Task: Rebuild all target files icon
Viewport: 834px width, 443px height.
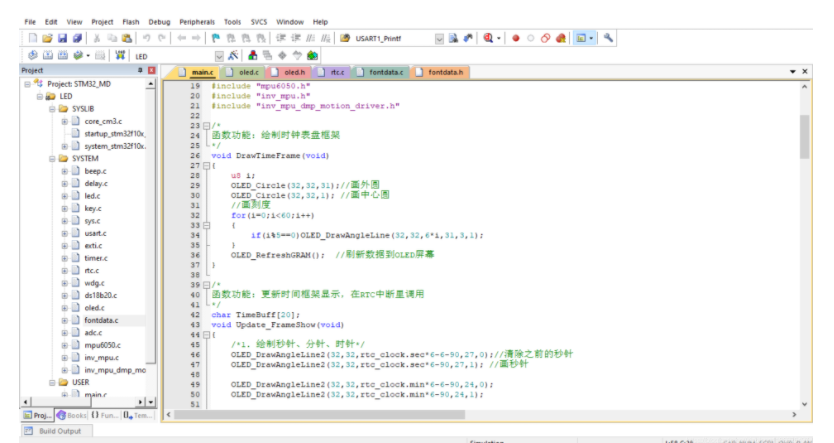Action: pos(63,55)
